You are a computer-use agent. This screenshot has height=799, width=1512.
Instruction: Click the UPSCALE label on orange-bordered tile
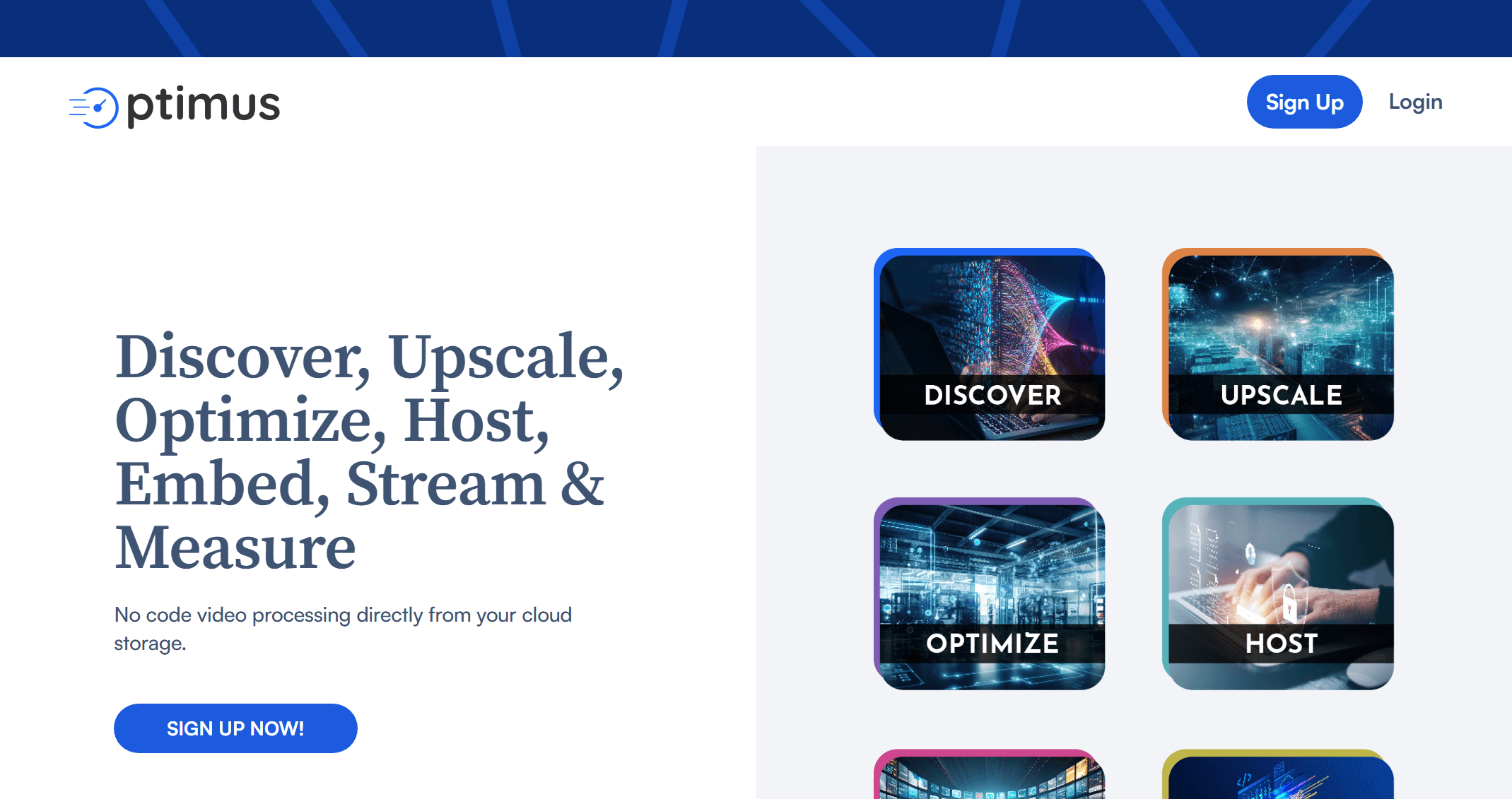click(1281, 395)
